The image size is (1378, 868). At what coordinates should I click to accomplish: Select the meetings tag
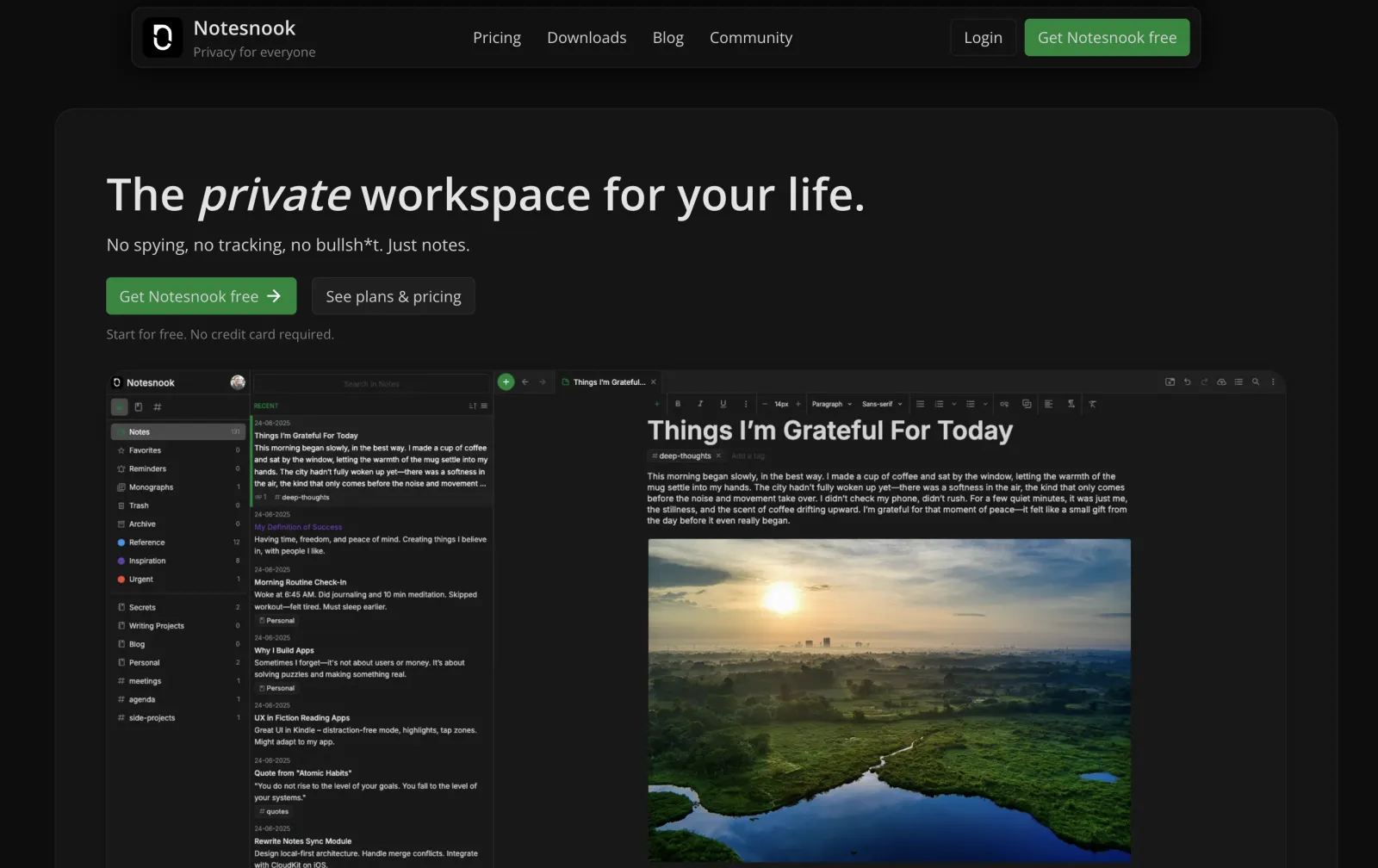point(178,681)
